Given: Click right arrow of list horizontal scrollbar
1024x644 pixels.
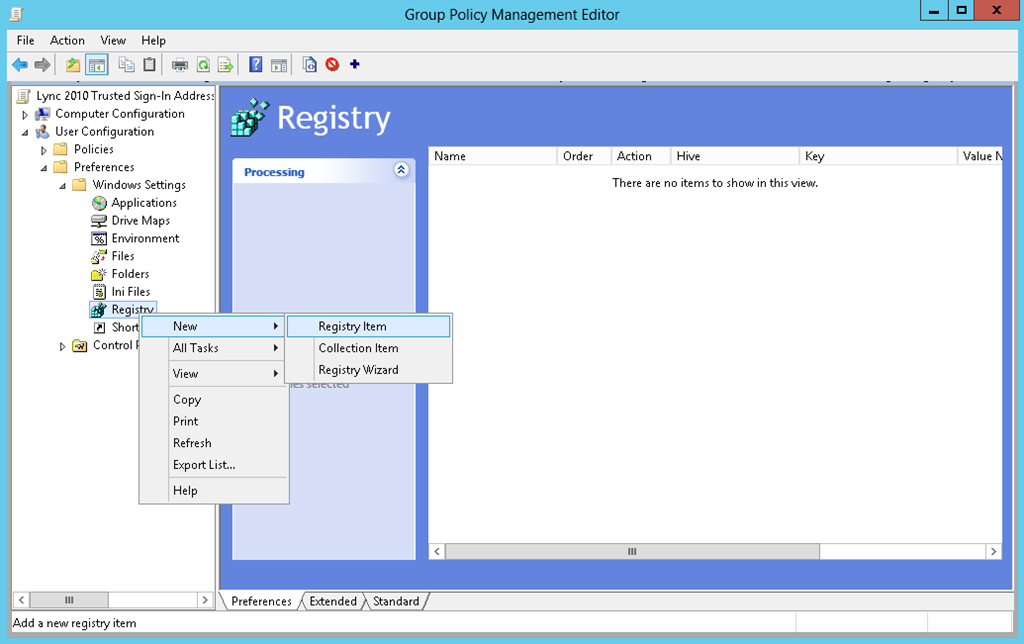Looking at the screenshot, I should point(993,552).
